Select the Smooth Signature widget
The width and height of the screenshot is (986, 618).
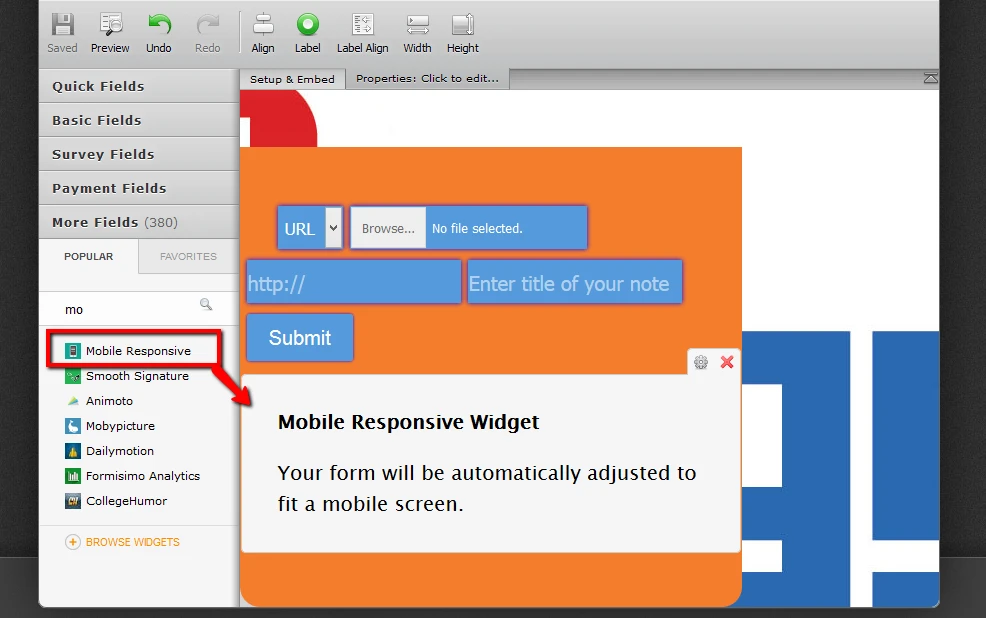tap(136, 376)
